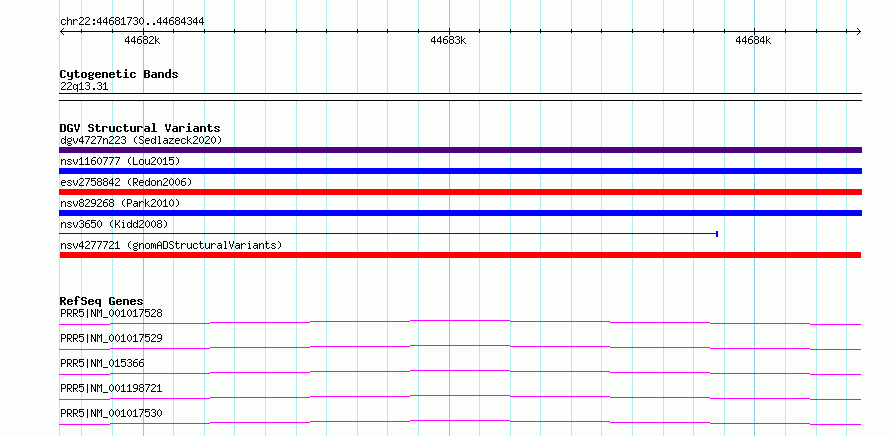Open nsv3650 (Kidd2008) variant label

tap(114, 224)
